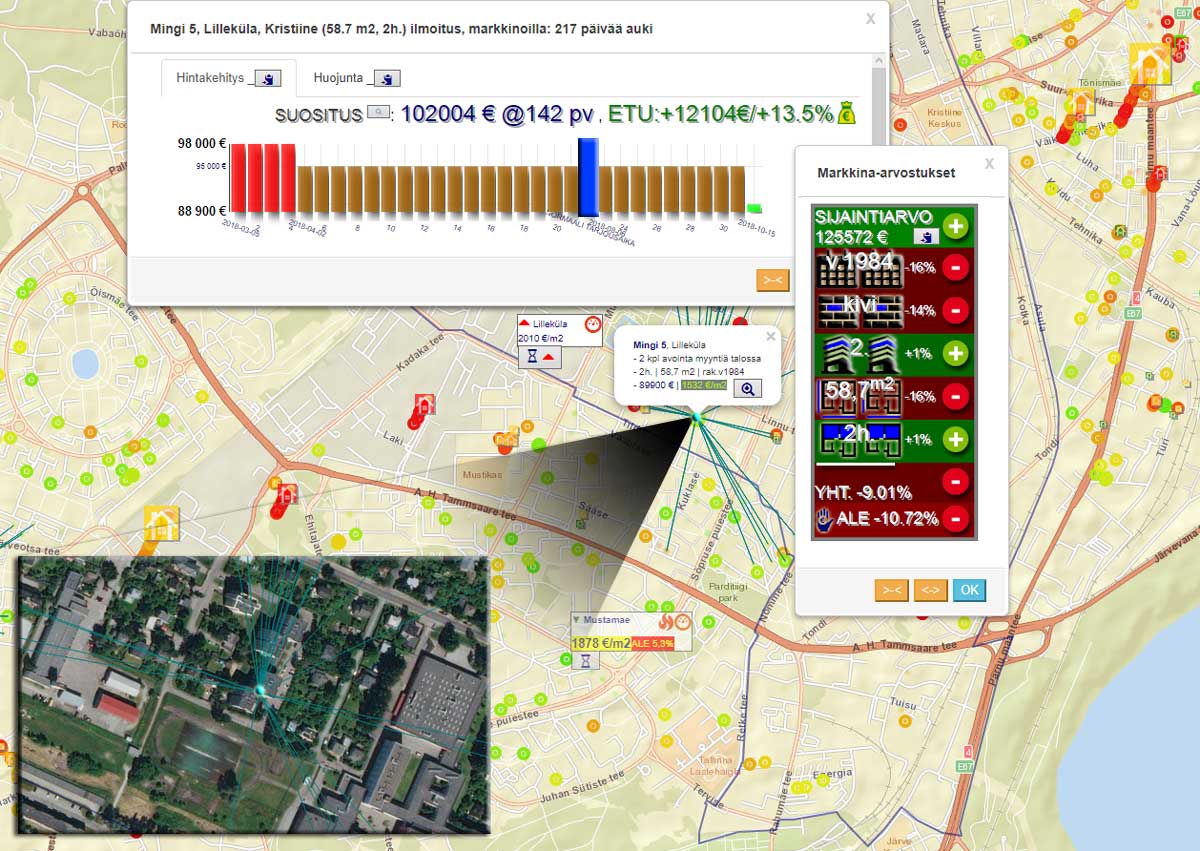The height and width of the screenshot is (851, 1200).
Task: Toggle the minus button on ALE -10.72% row
Action: point(955,519)
